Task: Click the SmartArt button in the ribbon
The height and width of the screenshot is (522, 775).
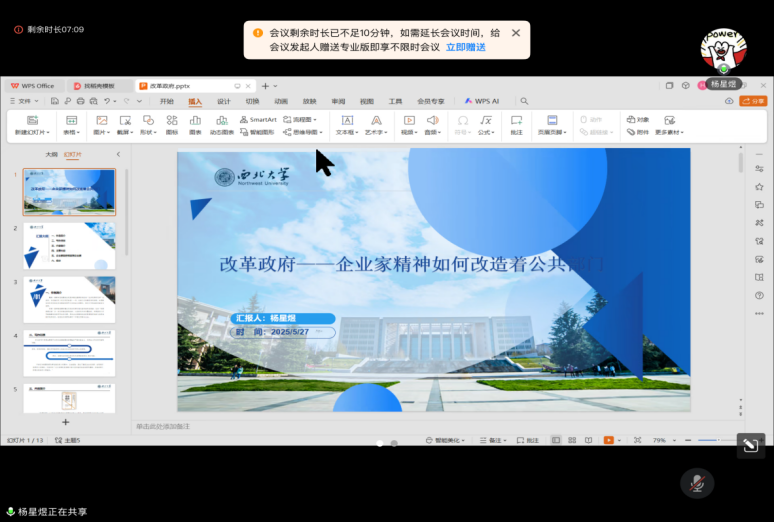Action: coord(258,119)
